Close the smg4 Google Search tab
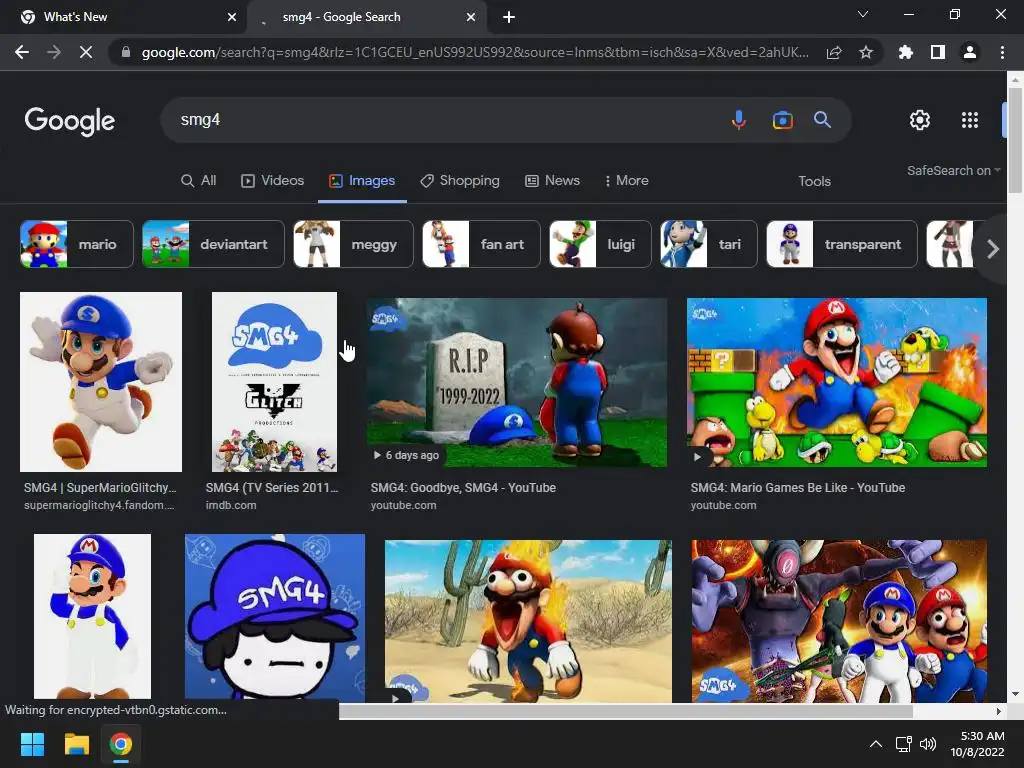The width and height of the screenshot is (1024, 768). click(471, 17)
